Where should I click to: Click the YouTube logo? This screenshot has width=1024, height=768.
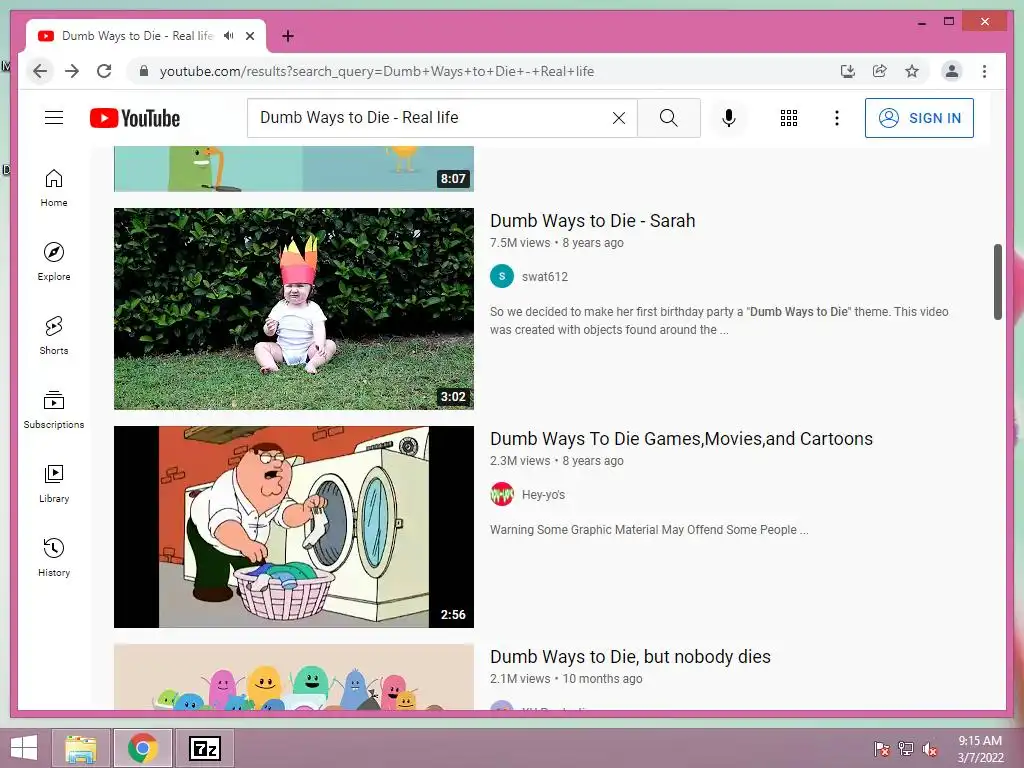click(135, 118)
